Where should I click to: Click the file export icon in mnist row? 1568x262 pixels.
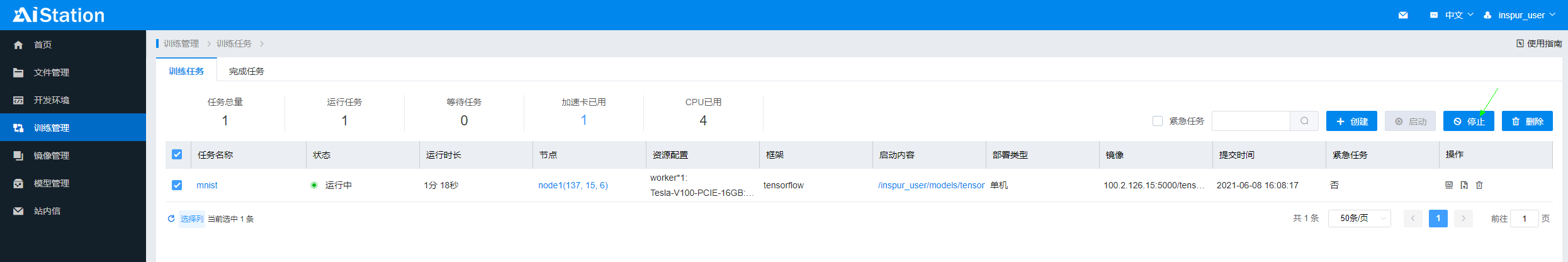tap(1464, 185)
